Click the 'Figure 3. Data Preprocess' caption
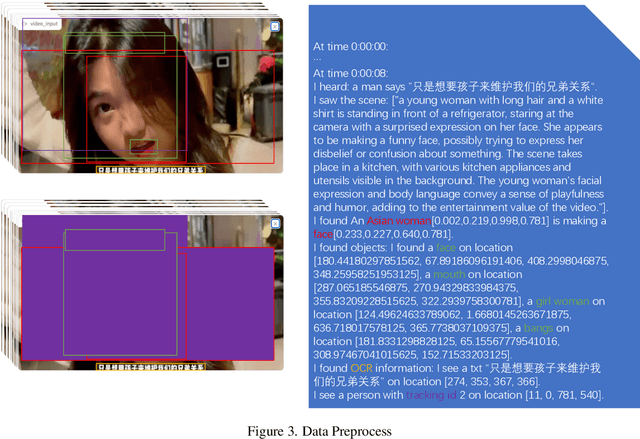 click(x=319, y=431)
